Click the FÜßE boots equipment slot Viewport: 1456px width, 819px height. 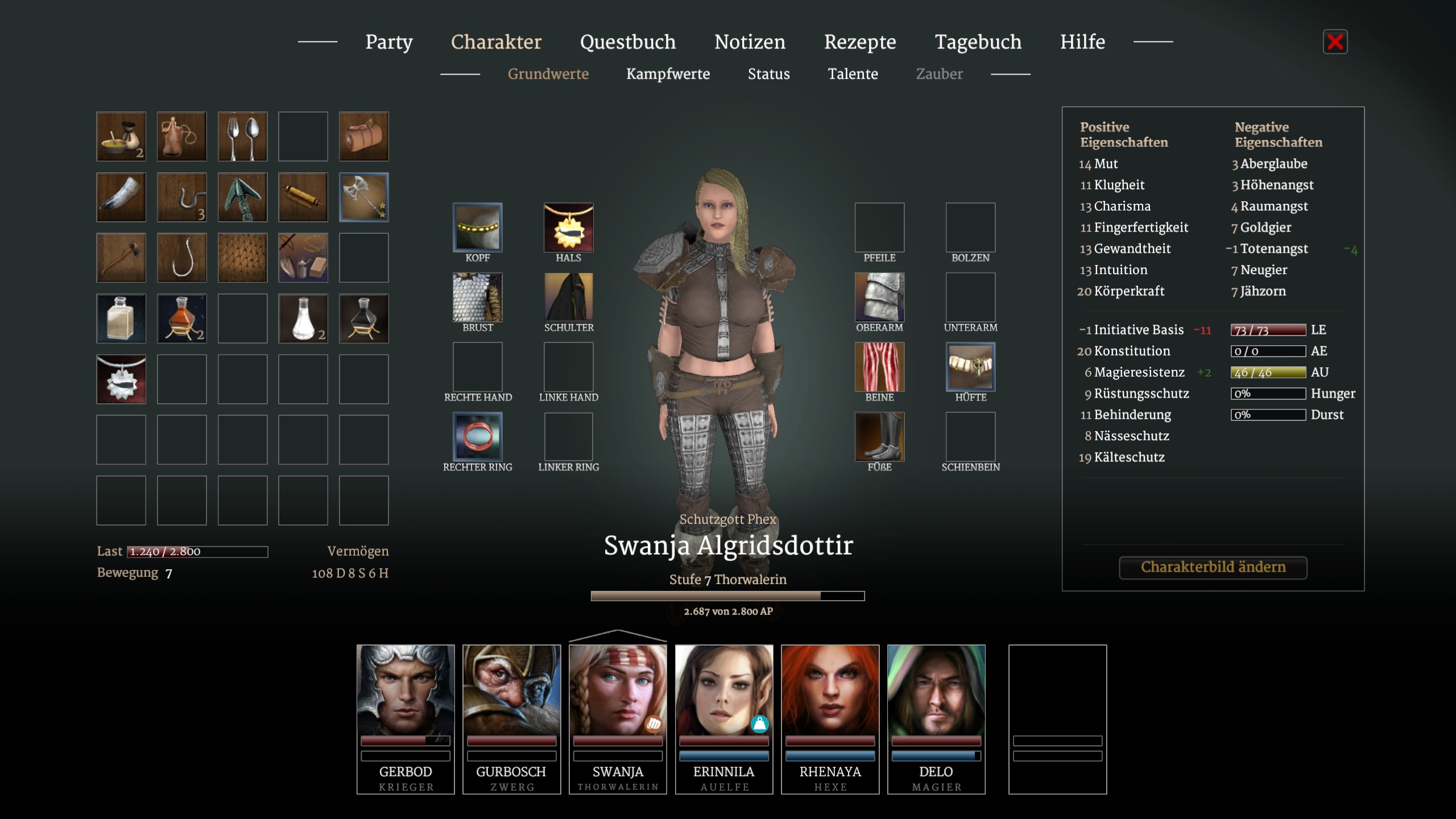tap(880, 437)
